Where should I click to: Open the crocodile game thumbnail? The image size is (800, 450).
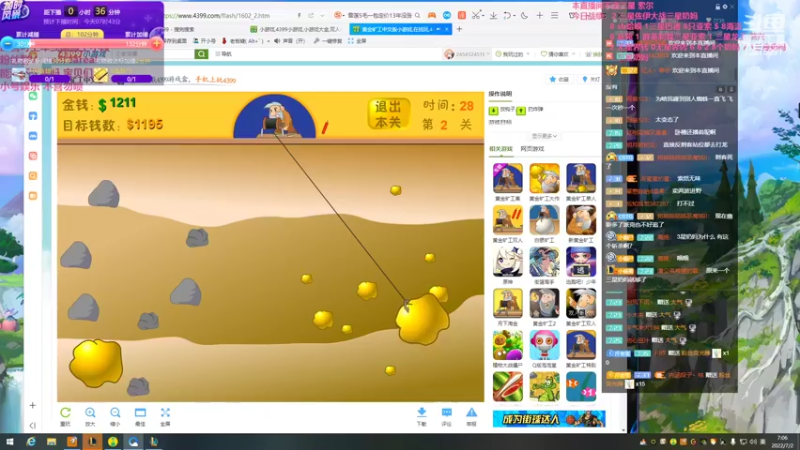click(544, 386)
